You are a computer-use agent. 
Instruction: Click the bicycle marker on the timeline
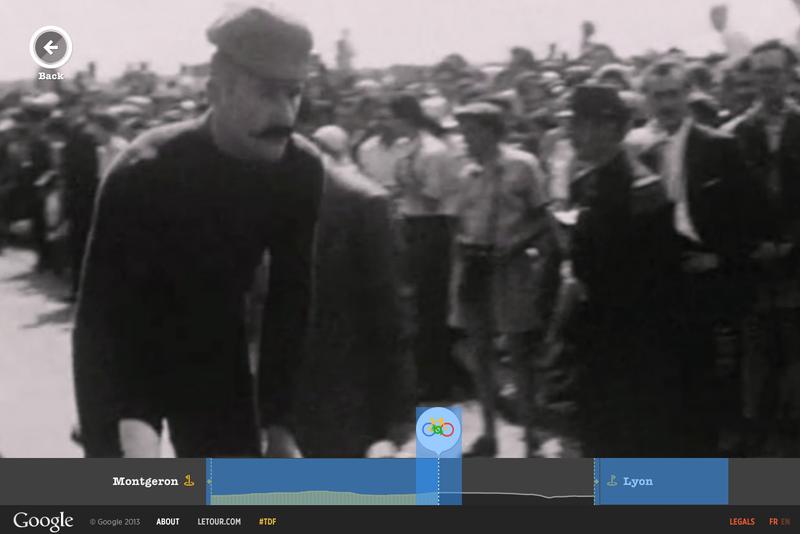[x=438, y=429]
